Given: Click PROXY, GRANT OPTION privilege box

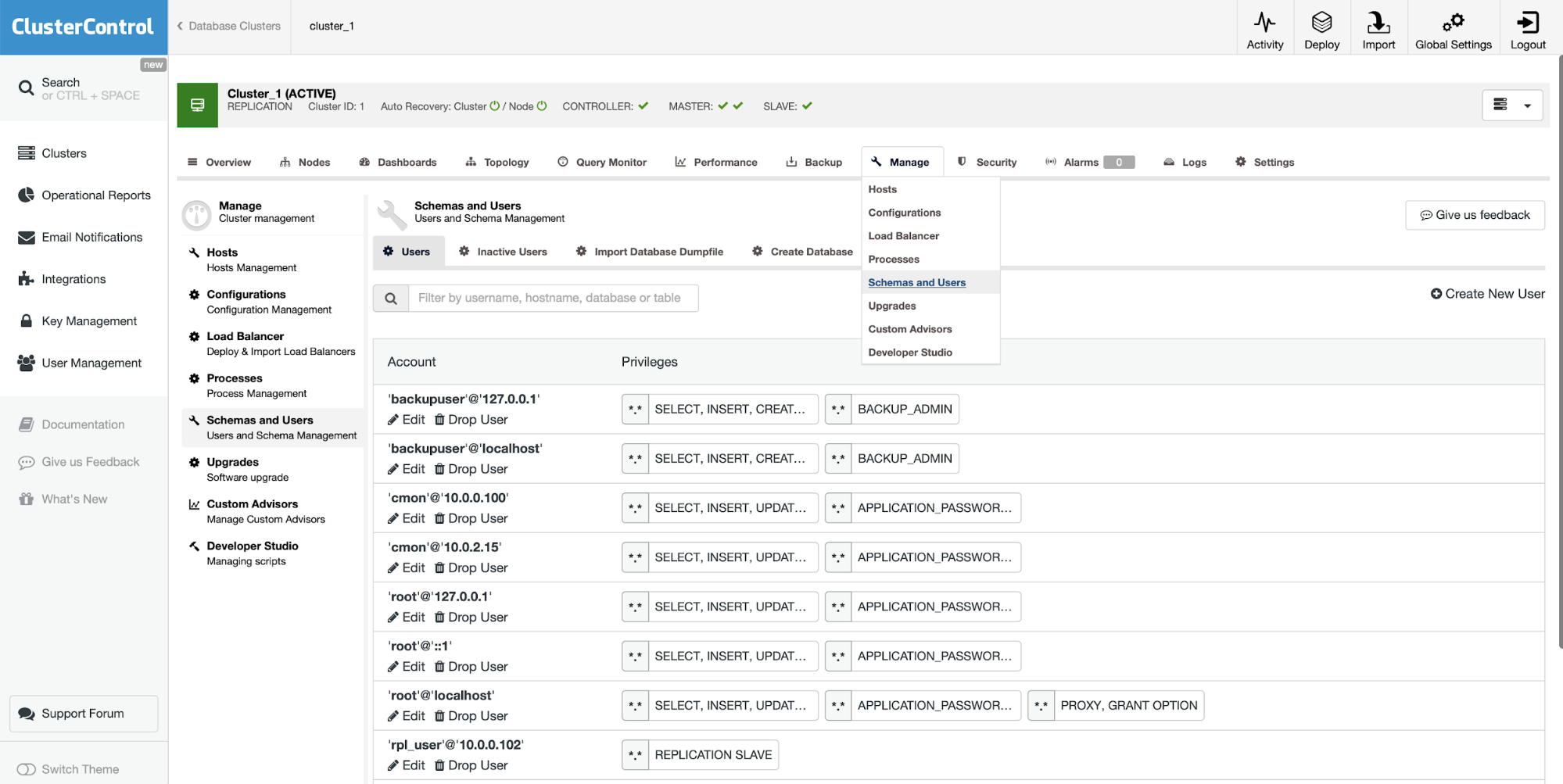Looking at the screenshot, I should click(1116, 705).
